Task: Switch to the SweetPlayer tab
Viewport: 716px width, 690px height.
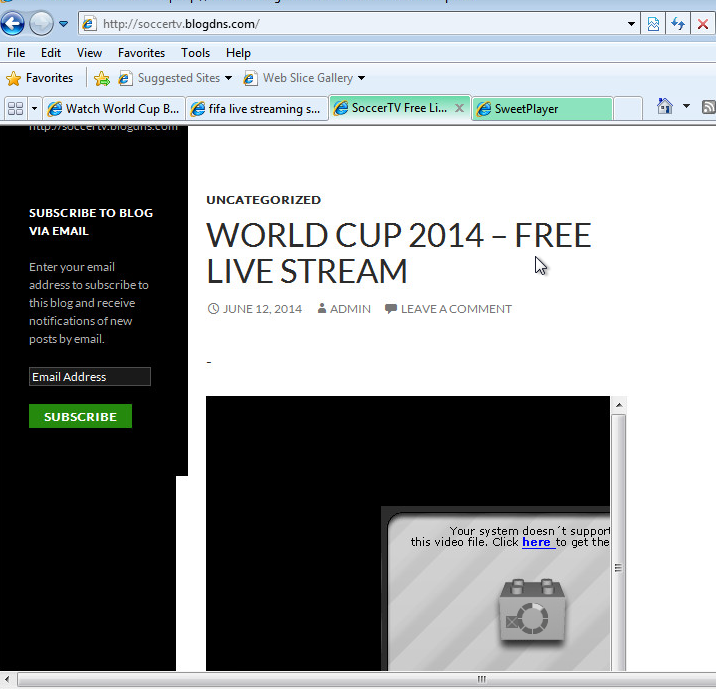Action: point(541,109)
